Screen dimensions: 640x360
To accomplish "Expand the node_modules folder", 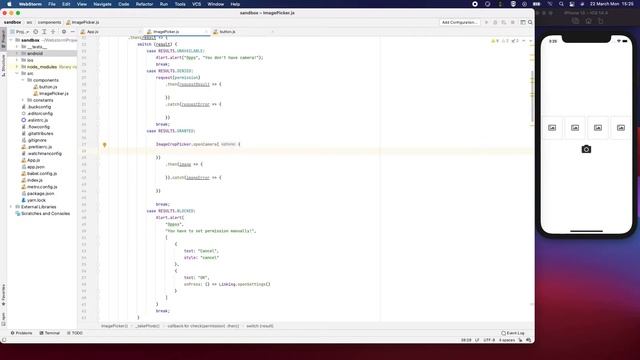I will 17,67.
